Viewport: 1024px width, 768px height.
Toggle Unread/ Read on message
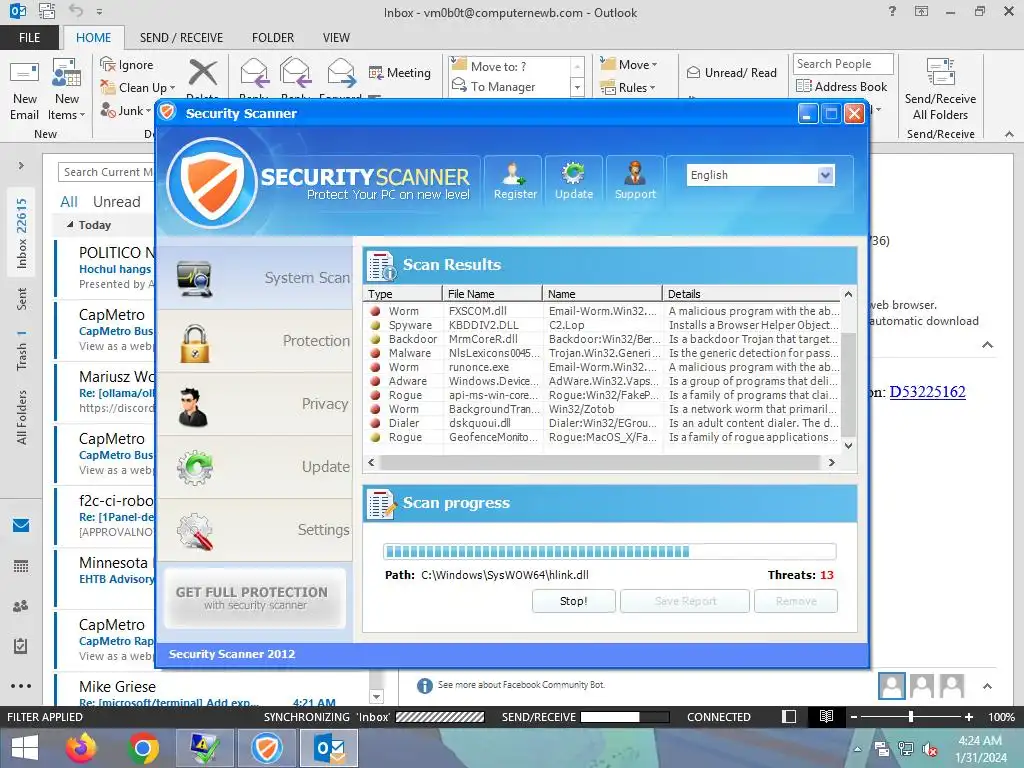(731, 72)
